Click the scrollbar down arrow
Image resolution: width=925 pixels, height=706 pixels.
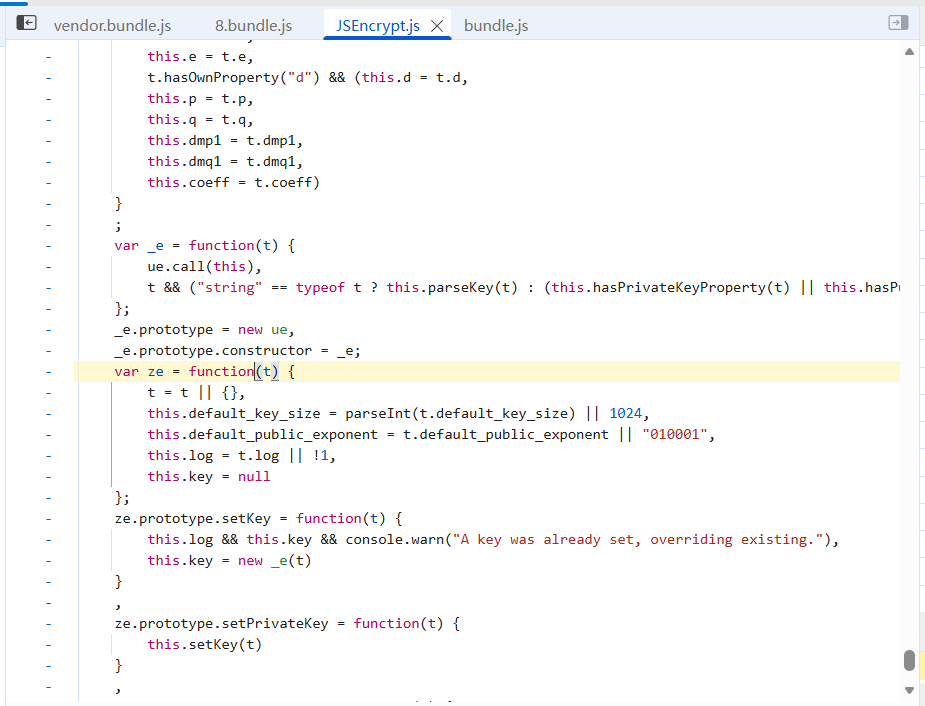(909, 690)
